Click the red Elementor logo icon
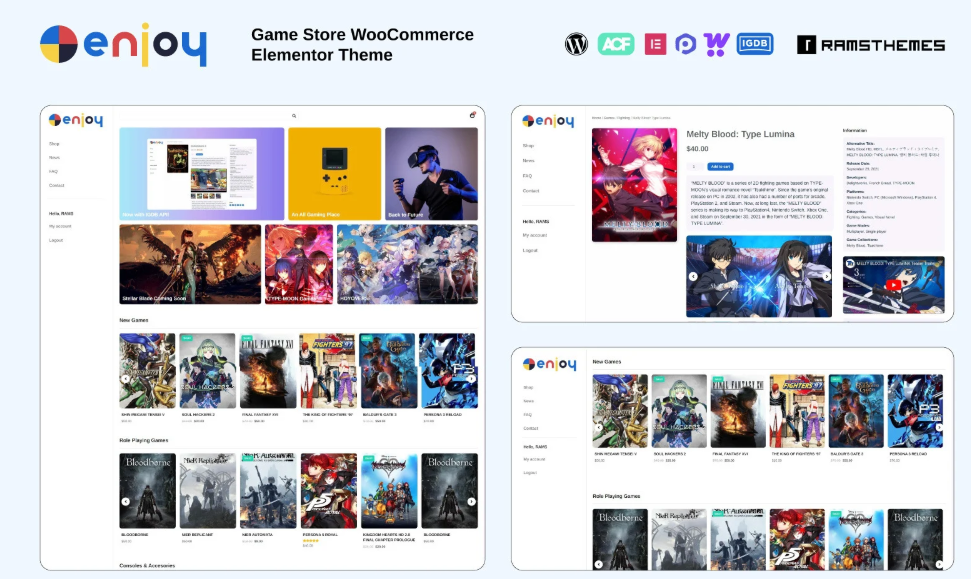Image resolution: width=971 pixels, height=579 pixels. click(655, 45)
